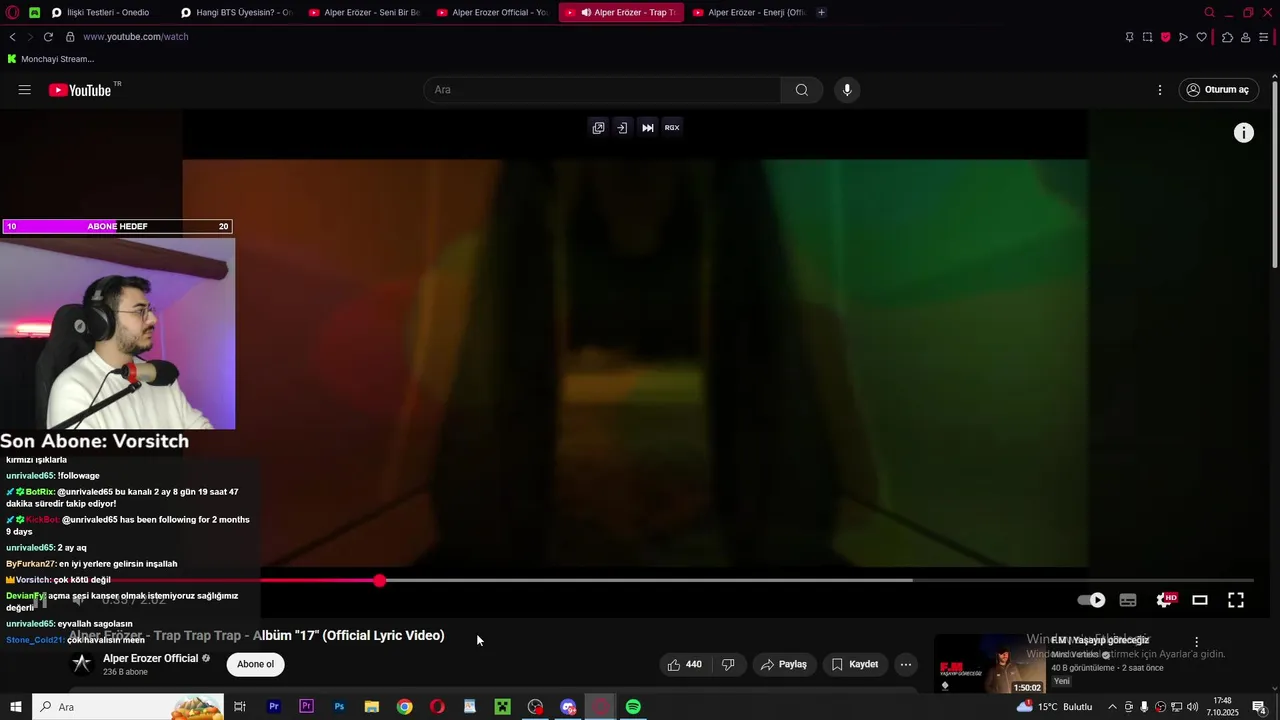Image resolution: width=1280 pixels, height=720 pixels.
Task: Open Opera easy setup menu icon
Action: tap(1264, 37)
